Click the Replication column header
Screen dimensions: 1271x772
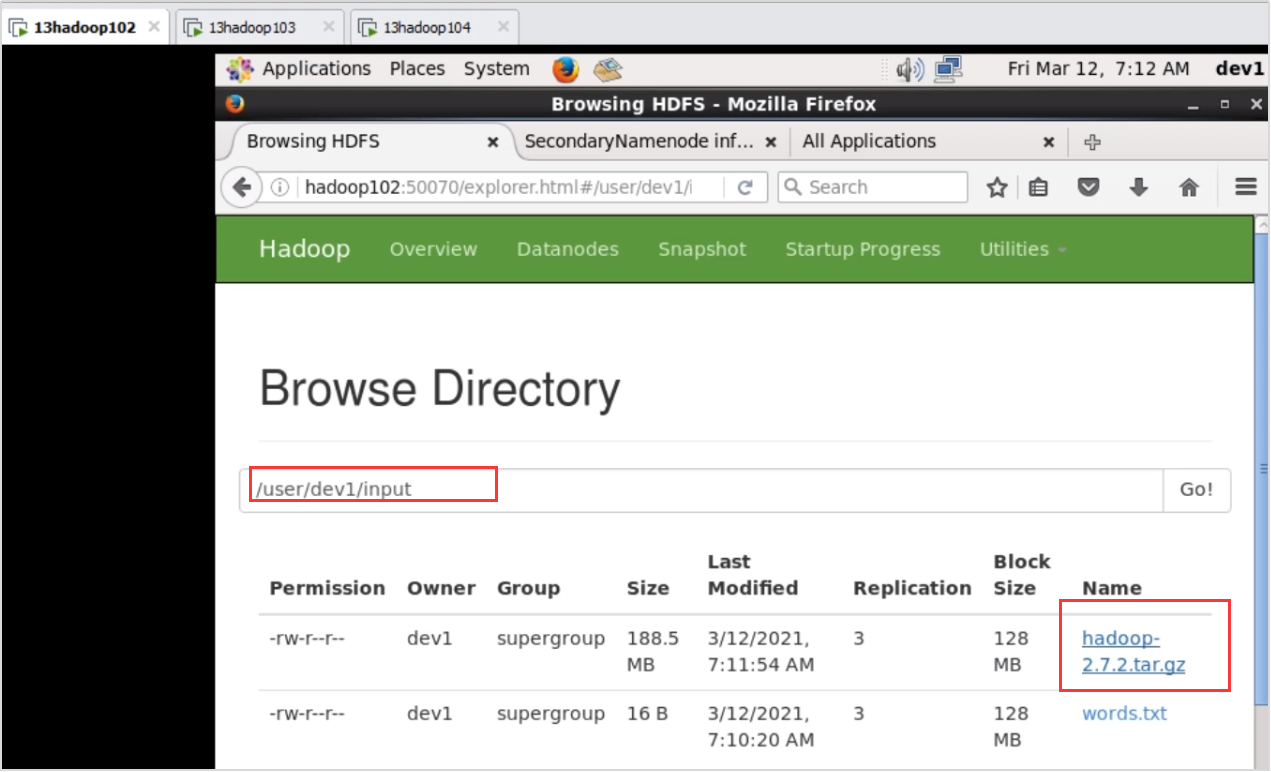click(x=912, y=588)
